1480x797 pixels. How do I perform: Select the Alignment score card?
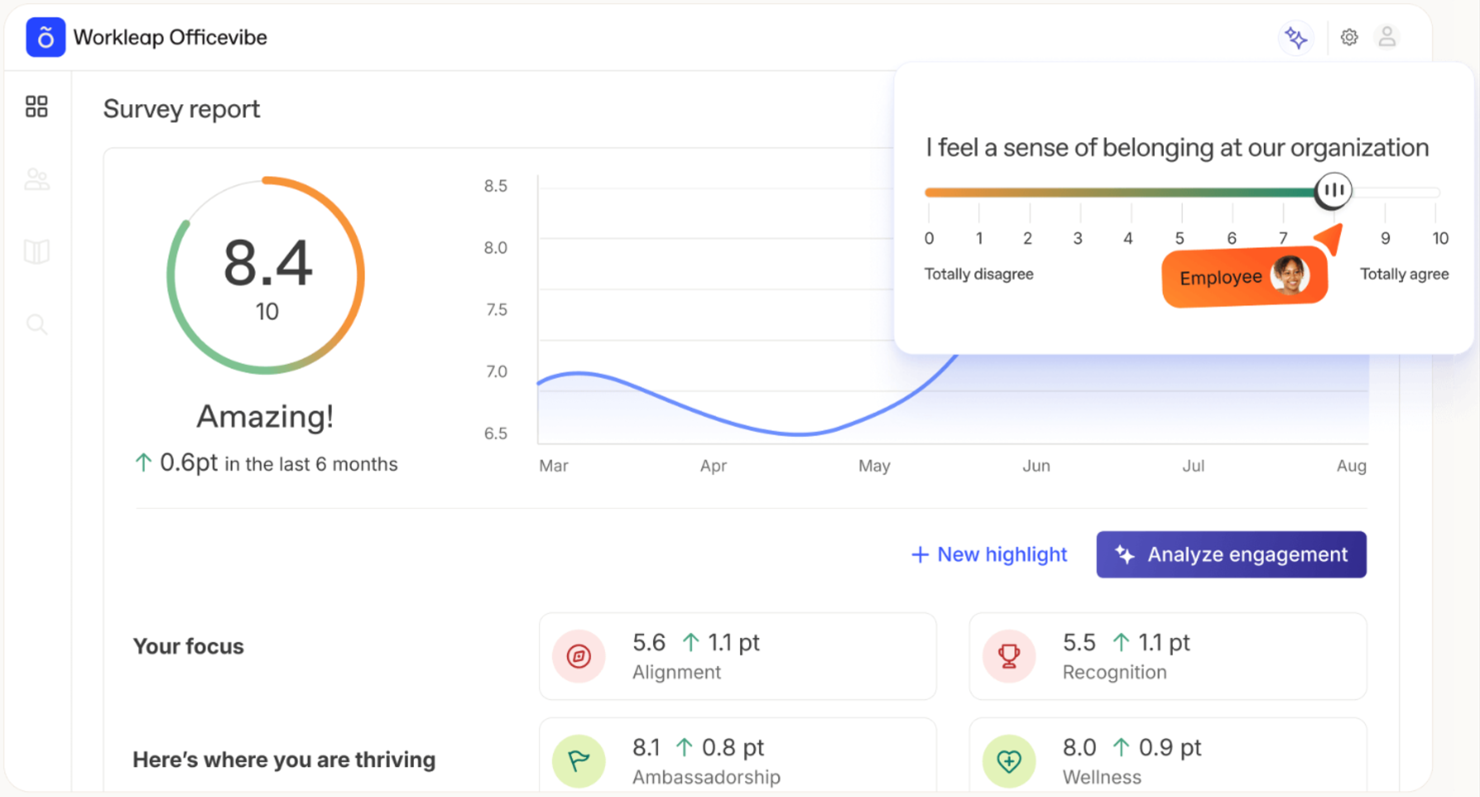[737, 656]
